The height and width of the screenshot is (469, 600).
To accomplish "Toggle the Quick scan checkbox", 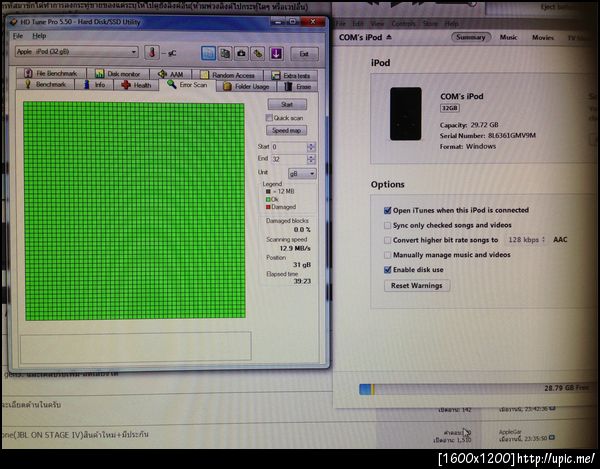I will 269,117.
